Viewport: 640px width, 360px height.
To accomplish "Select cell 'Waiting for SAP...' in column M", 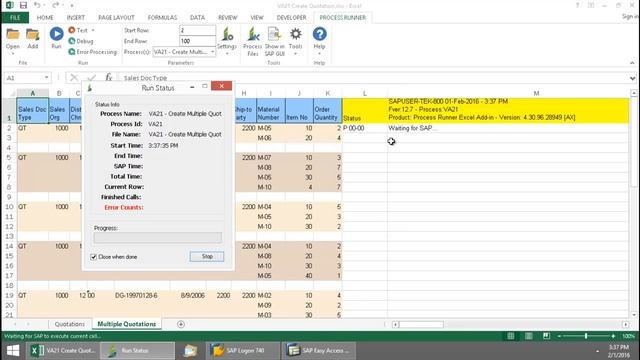I will click(508, 128).
